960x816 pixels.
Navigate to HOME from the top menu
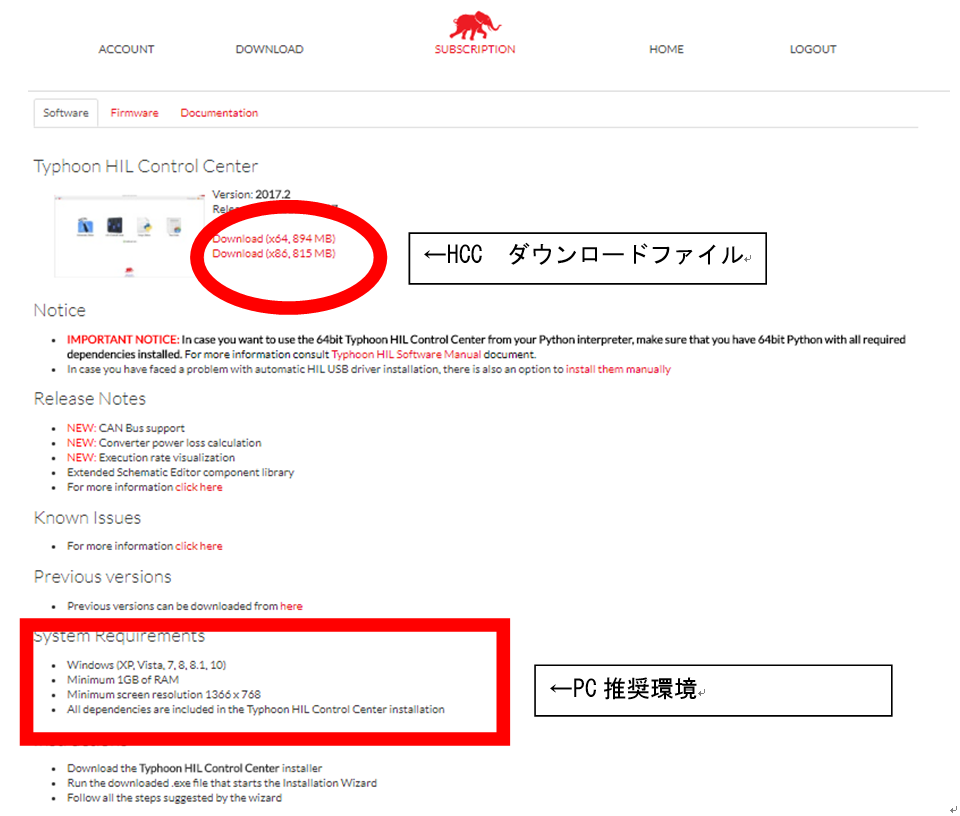tap(666, 49)
